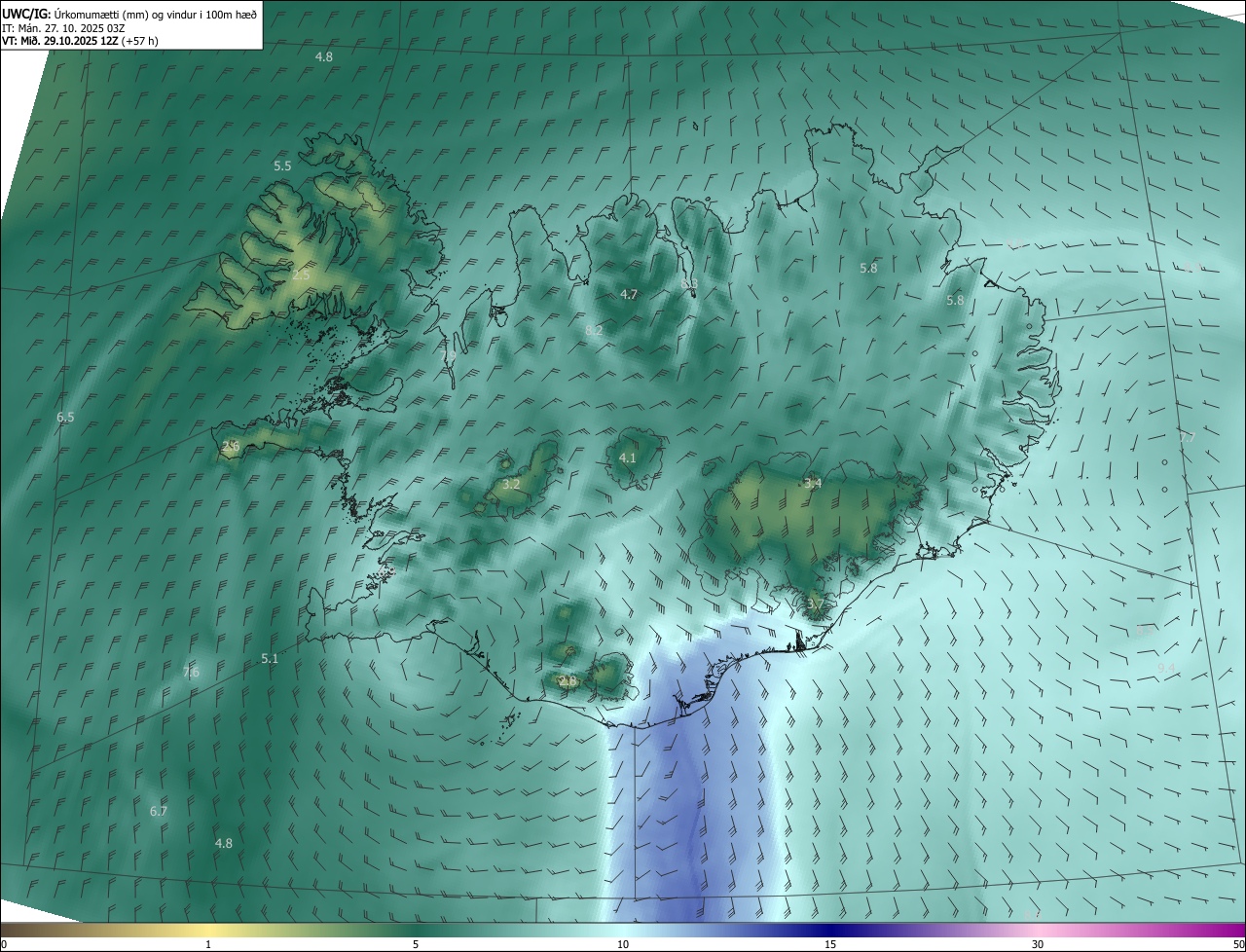Click the 3.7 value label
Screen dimensions: 1246x952
pos(815,604)
